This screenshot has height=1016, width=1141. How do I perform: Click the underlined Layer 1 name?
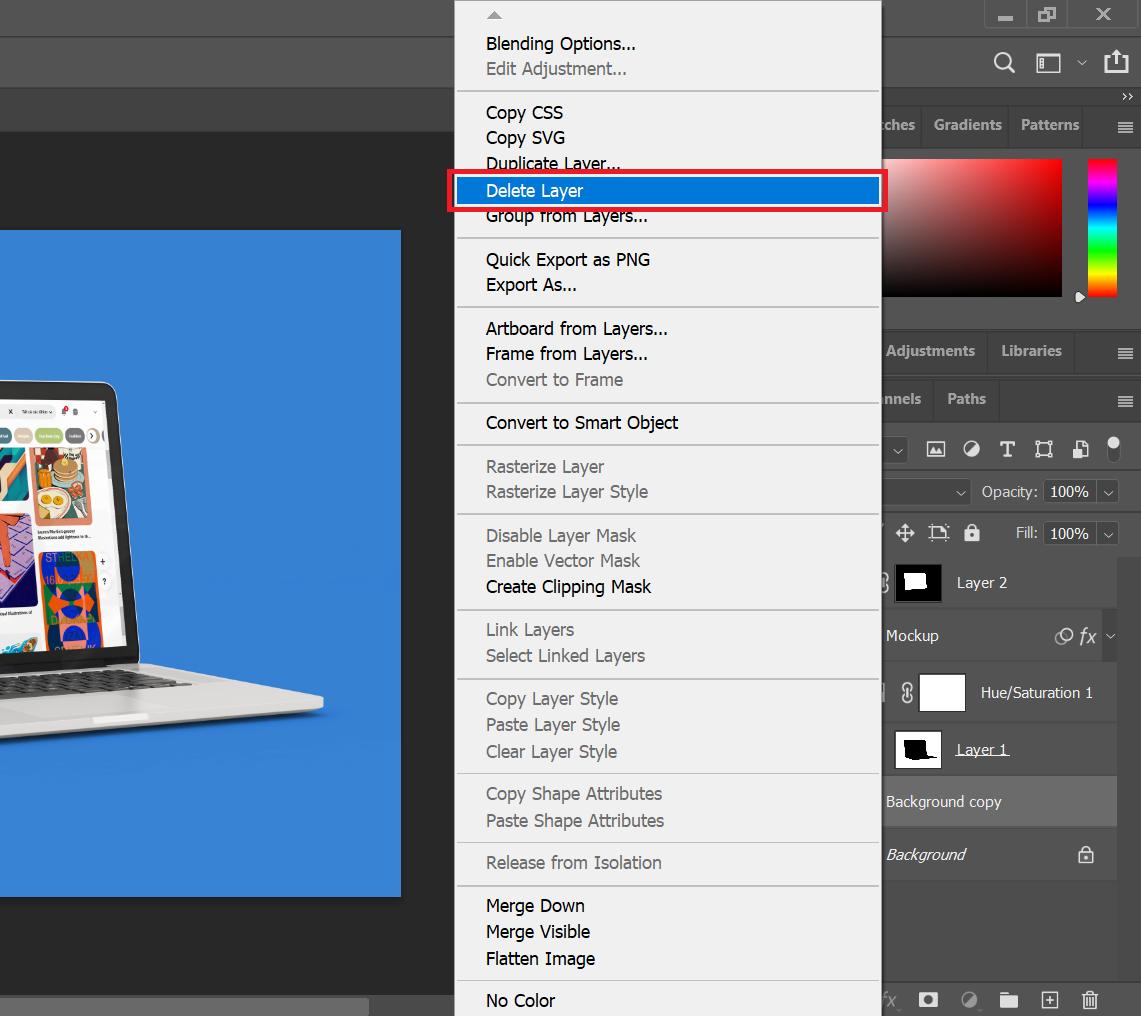[981, 749]
